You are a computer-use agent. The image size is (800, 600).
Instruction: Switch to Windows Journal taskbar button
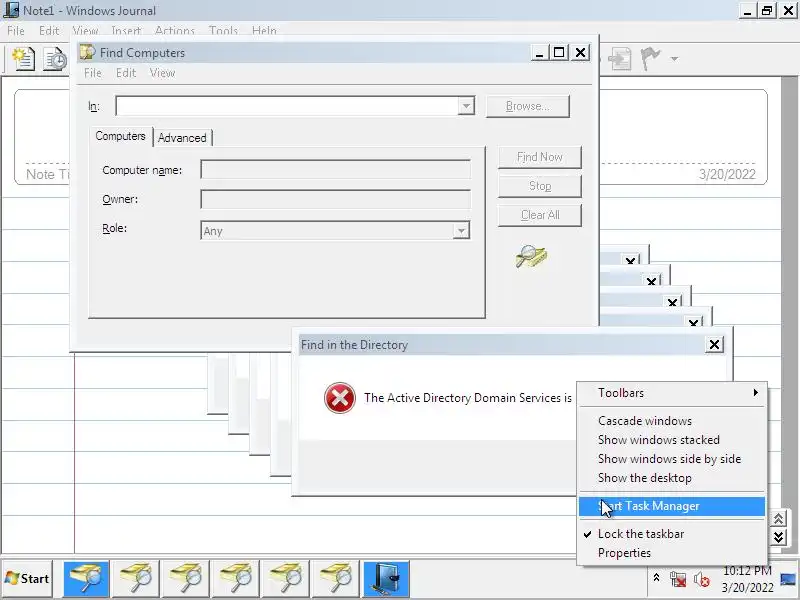386,579
